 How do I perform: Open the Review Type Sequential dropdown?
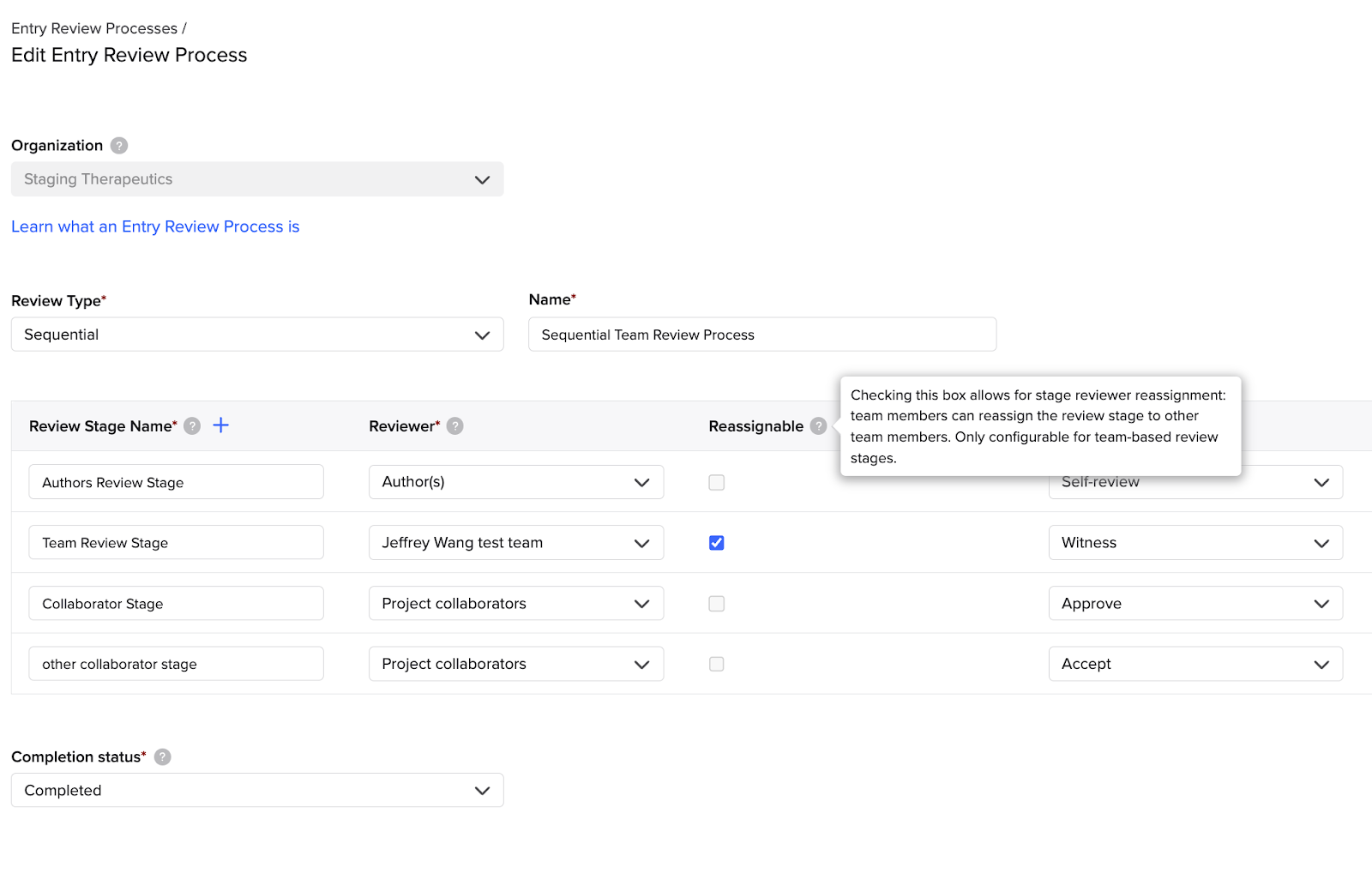click(257, 335)
